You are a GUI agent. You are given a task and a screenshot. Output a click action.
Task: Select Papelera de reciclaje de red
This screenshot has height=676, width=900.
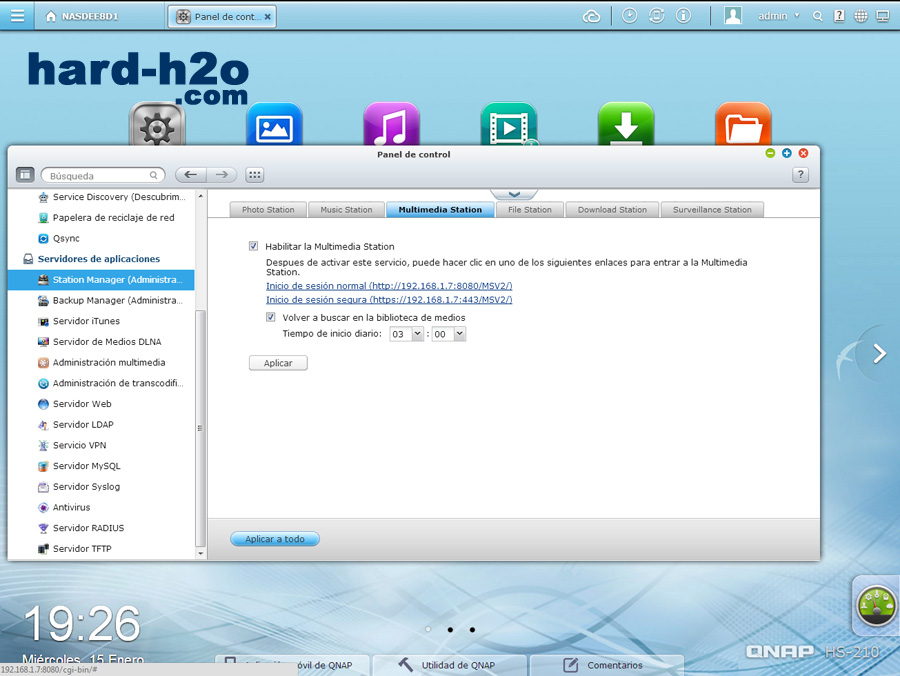click(101, 217)
